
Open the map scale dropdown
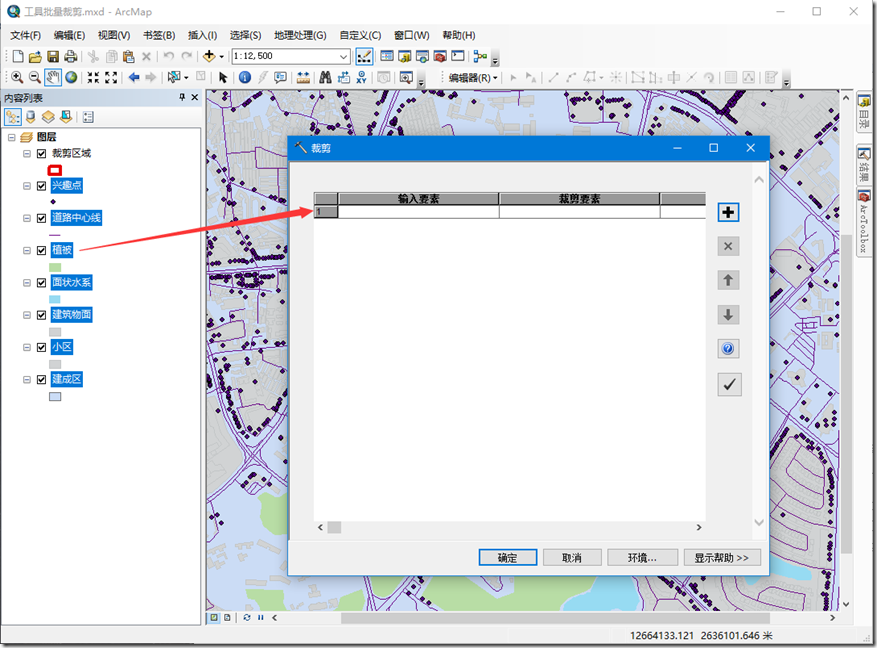pyautogui.click(x=343, y=56)
